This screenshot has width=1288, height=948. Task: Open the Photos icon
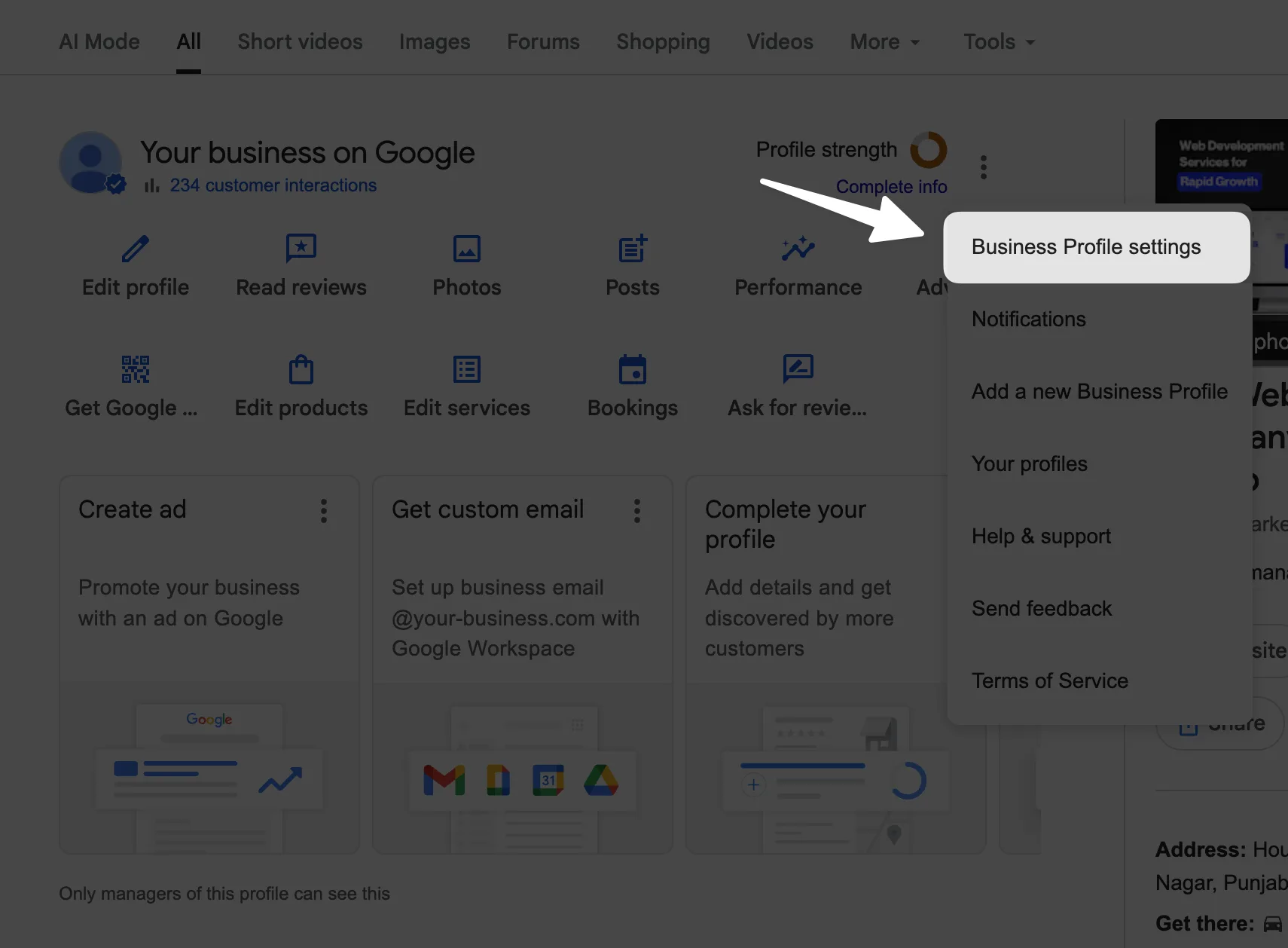pyautogui.click(x=467, y=249)
